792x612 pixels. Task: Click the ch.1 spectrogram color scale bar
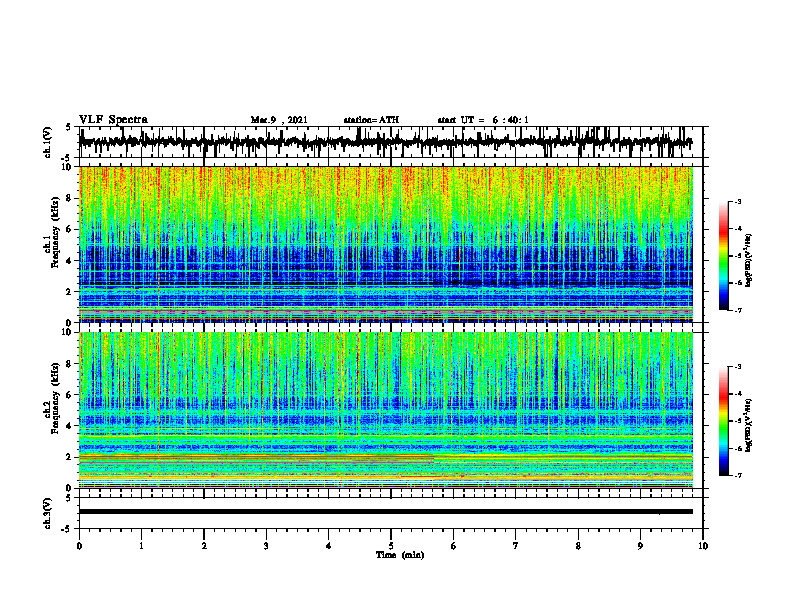click(x=724, y=256)
